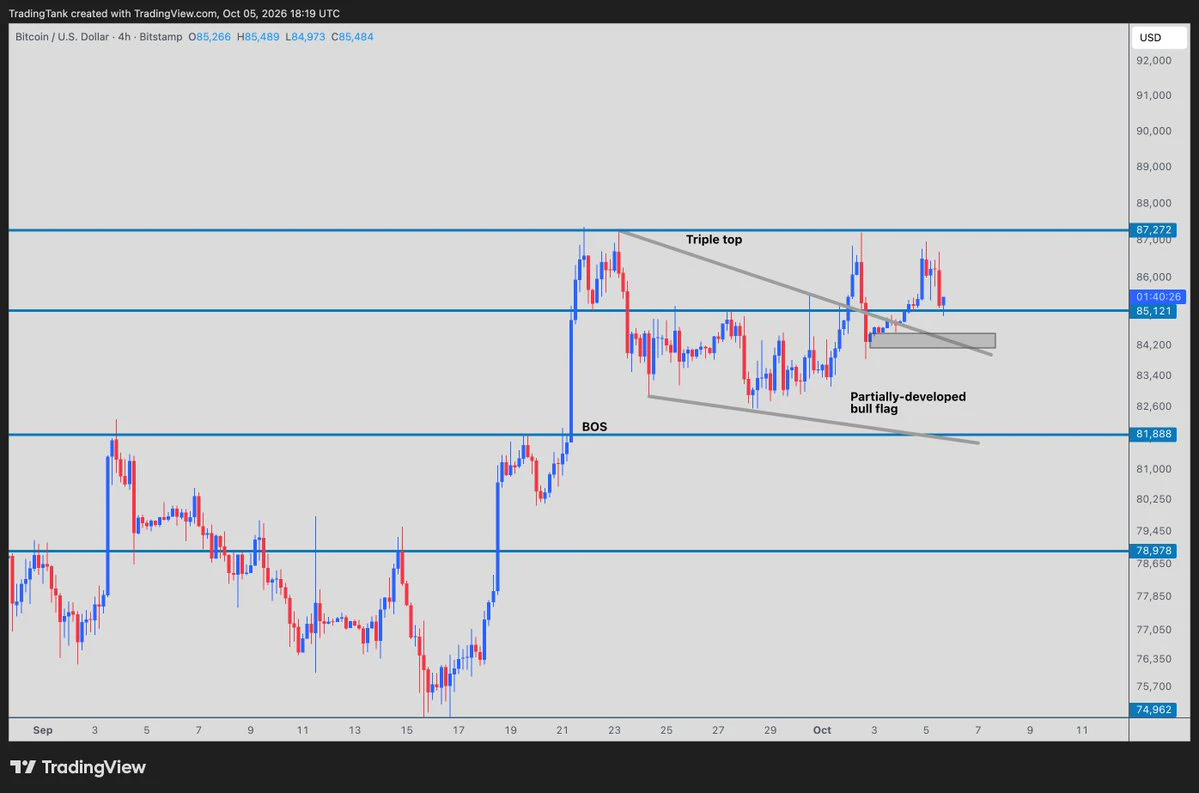Click the "Sep" label on the time axis
This screenshot has height=793, width=1199.
[43, 730]
